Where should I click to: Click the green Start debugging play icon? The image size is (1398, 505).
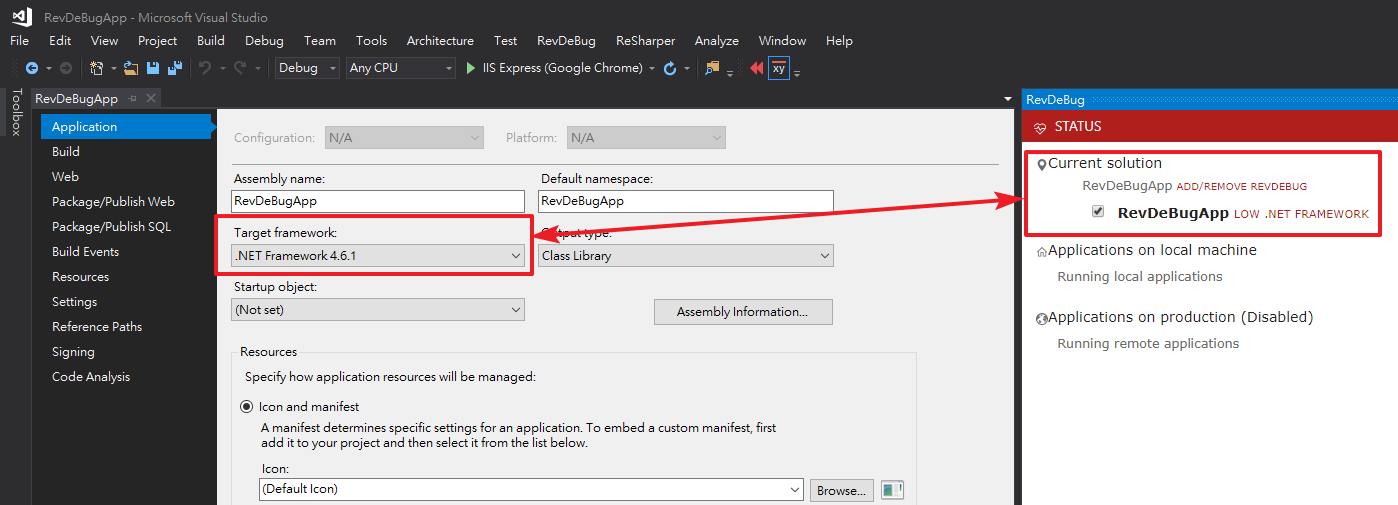(472, 68)
